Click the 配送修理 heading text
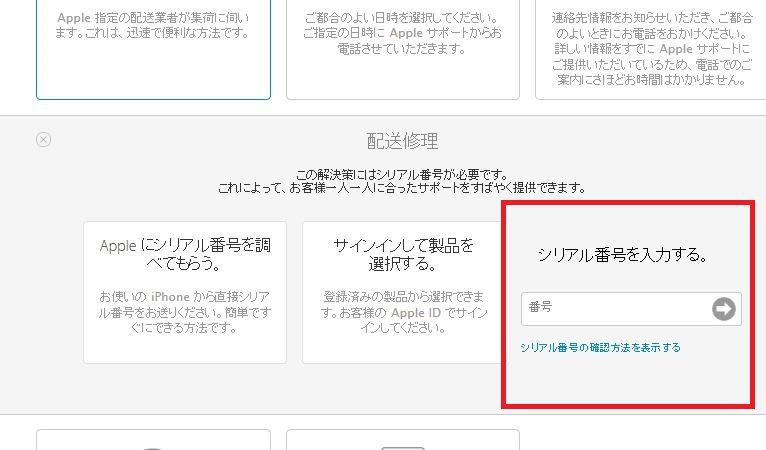Screen dimensions: 766x450 [402, 141]
